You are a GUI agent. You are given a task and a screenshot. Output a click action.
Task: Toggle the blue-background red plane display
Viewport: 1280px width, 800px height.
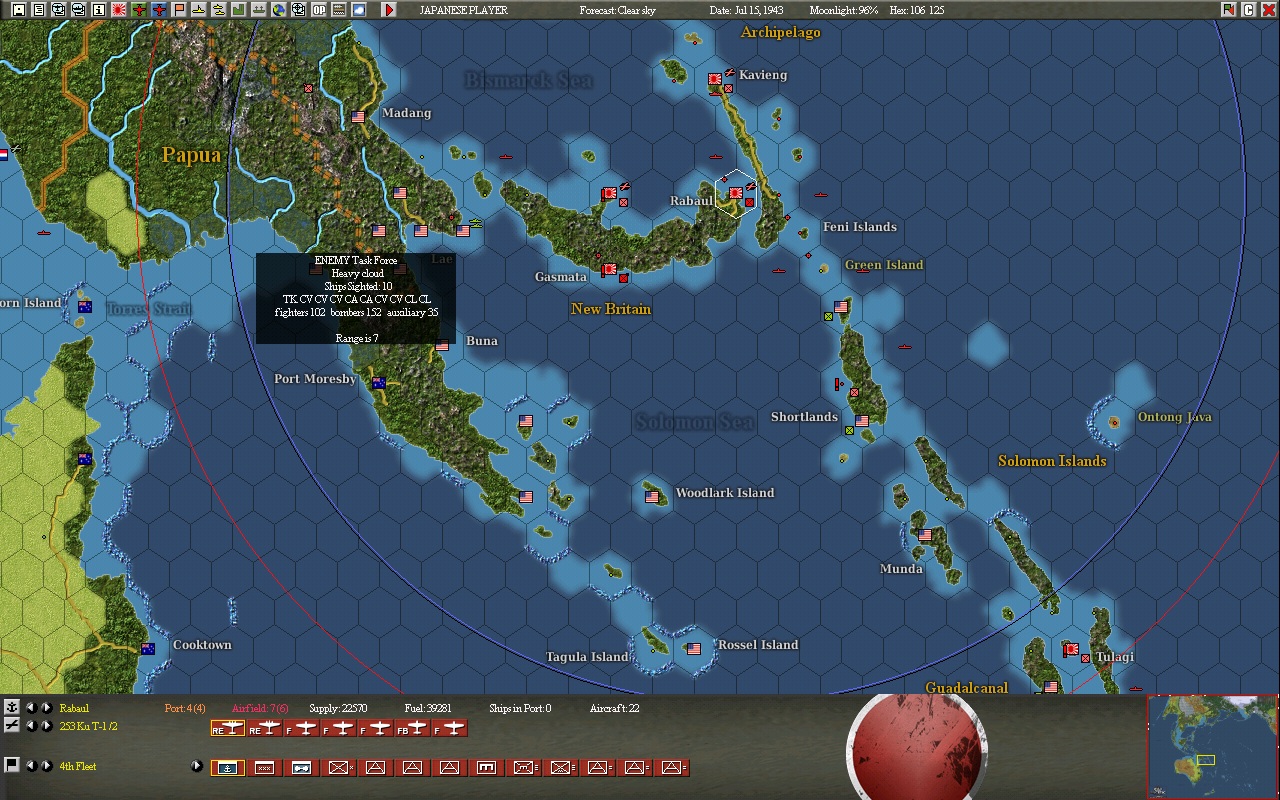click(159, 10)
